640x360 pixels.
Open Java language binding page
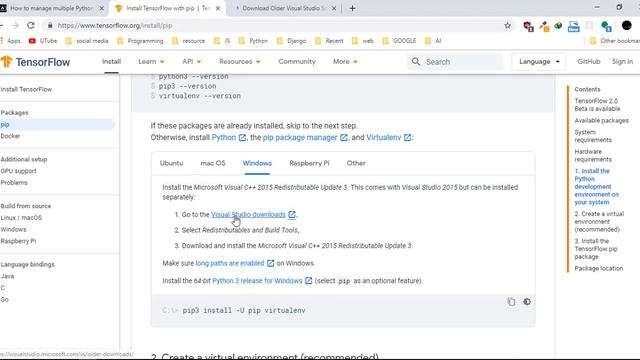click(7, 276)
